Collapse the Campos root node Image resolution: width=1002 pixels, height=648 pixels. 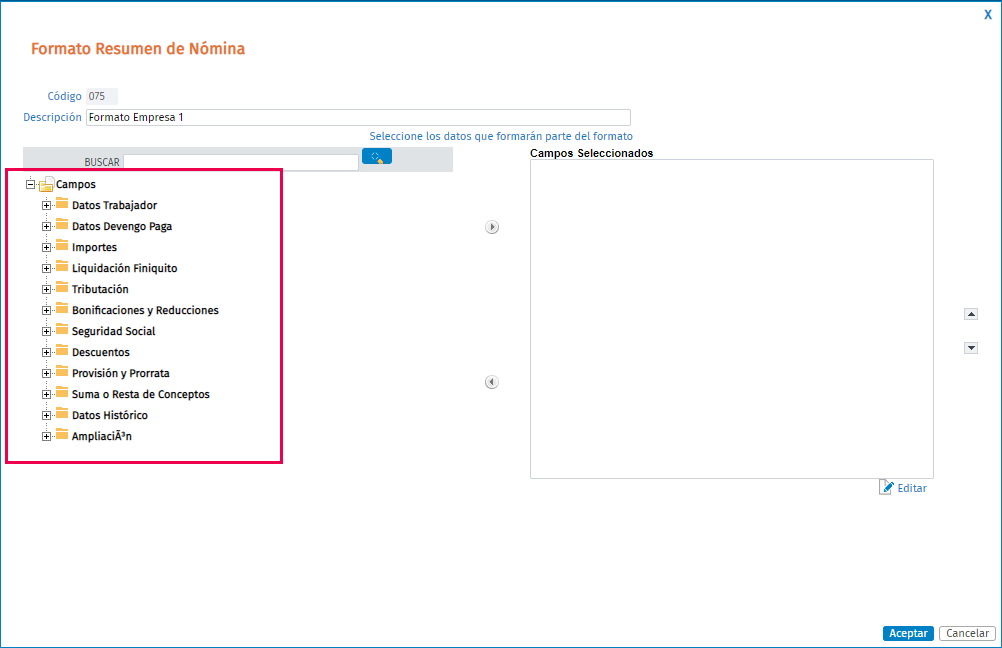click(30, 184)
